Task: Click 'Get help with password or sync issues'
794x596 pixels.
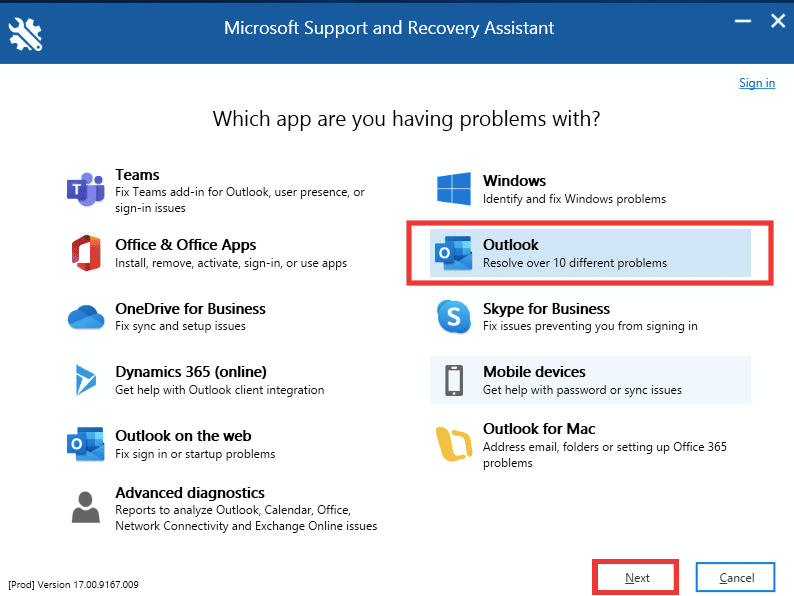Action: (x=582, y=390)
